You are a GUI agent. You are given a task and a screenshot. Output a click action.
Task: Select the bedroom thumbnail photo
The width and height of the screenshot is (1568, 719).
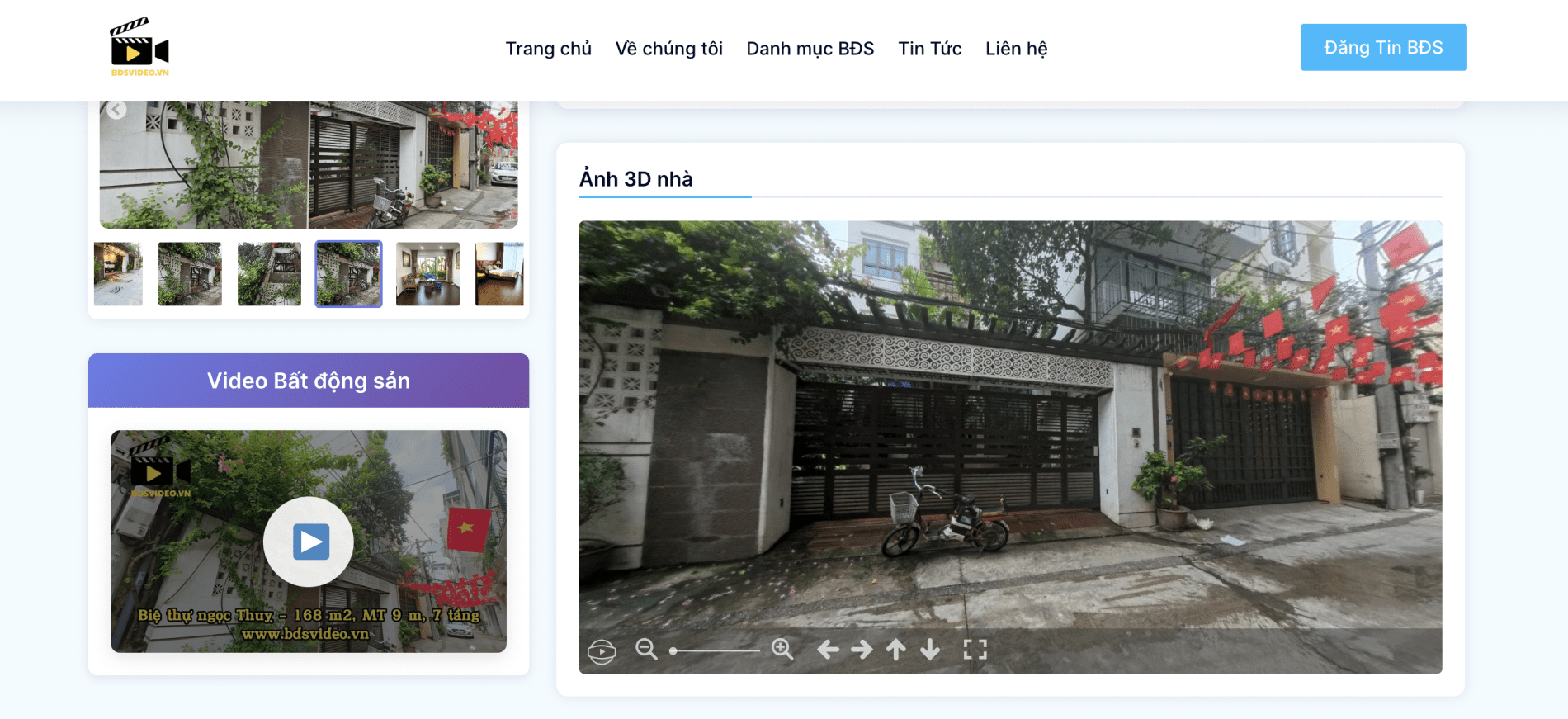point(500,274)
